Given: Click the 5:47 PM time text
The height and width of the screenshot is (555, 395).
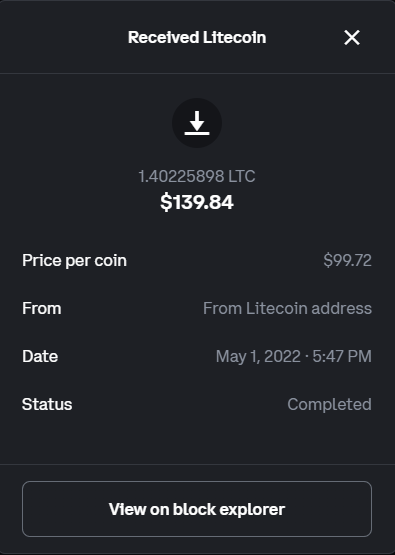Looking at the screenshot, I should tap(342, 356).
